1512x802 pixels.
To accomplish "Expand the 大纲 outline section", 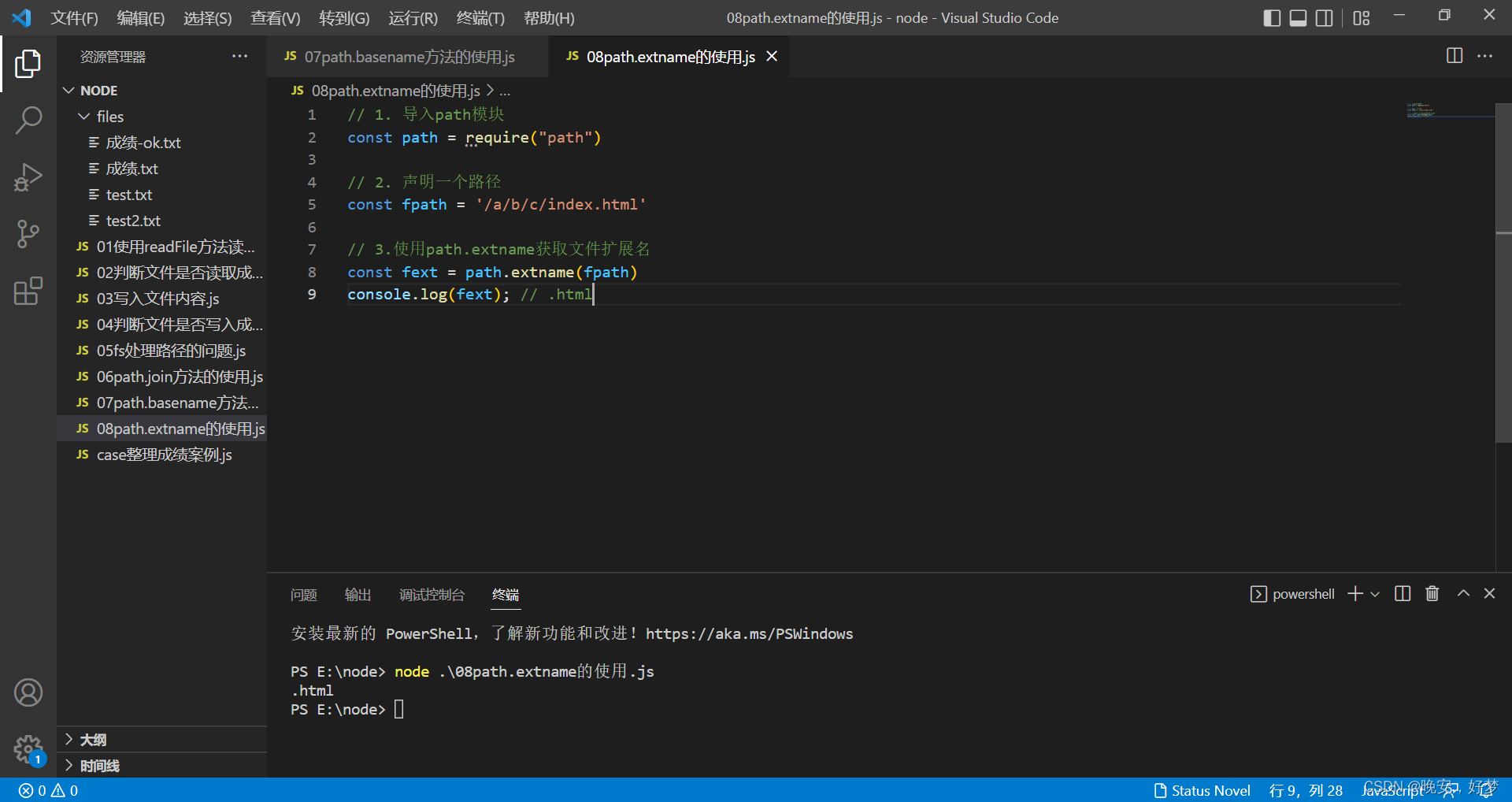I will [x=161, y=740].
